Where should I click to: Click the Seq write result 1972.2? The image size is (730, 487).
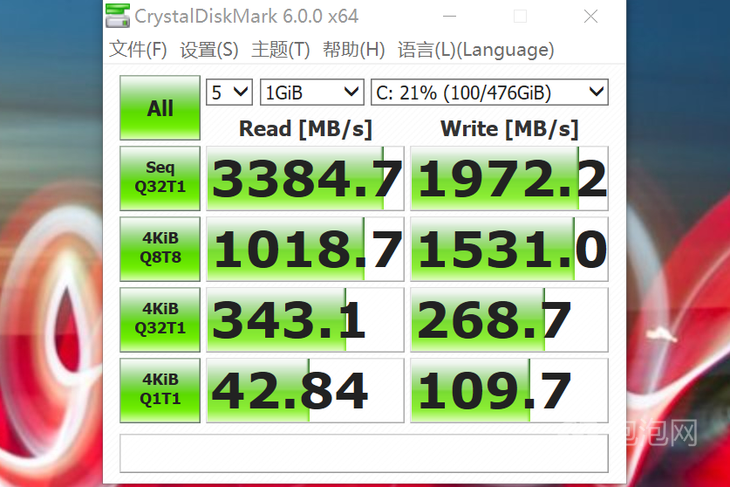pyautogui.click(x=509, y=178)
